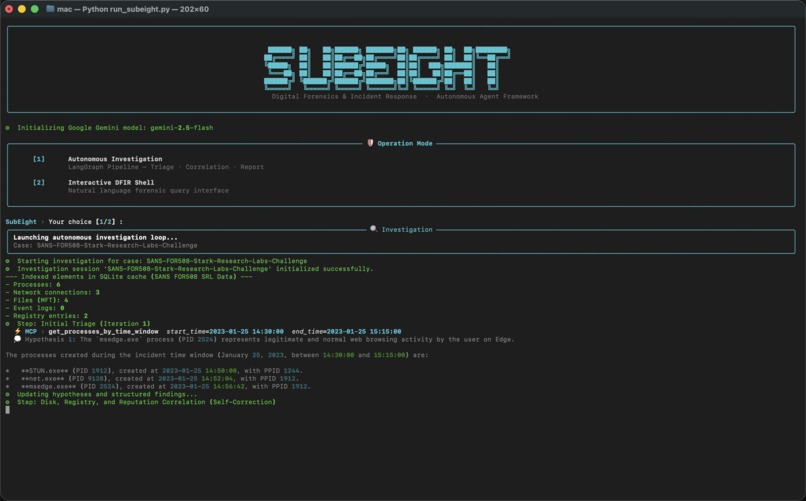
Task: Close the terminal window with the red button
Action: tap(9, 9)
